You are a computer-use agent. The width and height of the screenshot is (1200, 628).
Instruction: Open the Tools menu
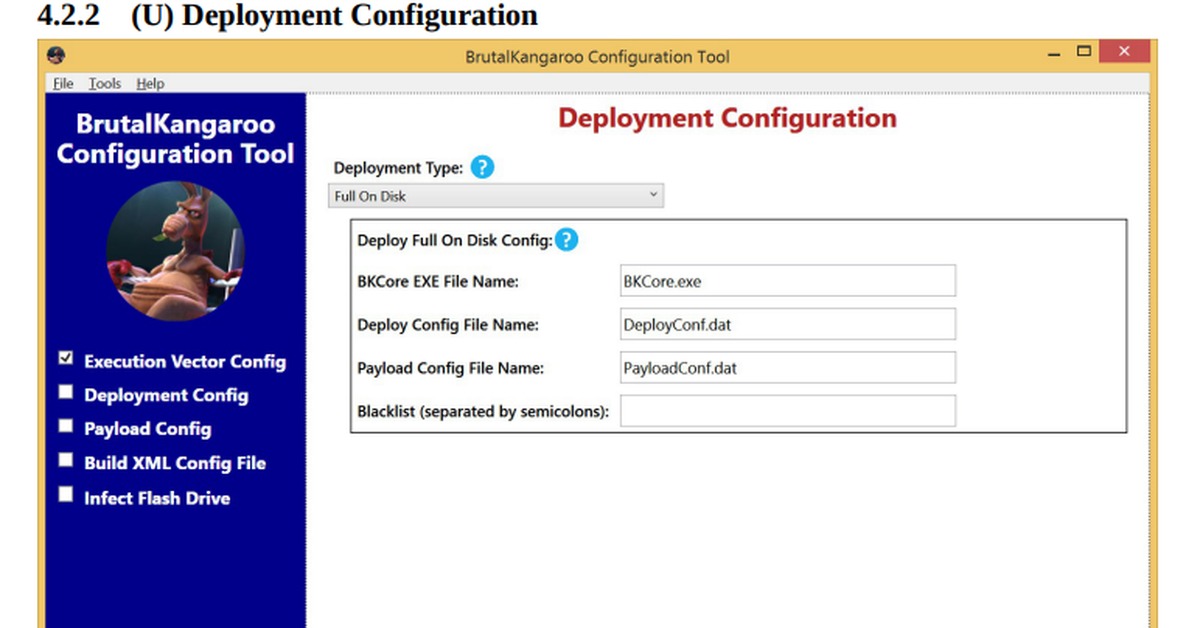(104, 84)
